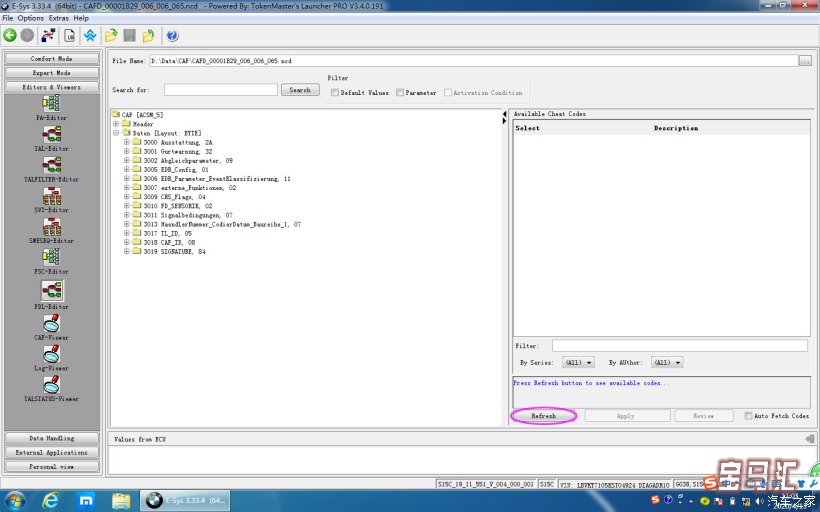
Task: Click the Description column header
Action: 676,128
